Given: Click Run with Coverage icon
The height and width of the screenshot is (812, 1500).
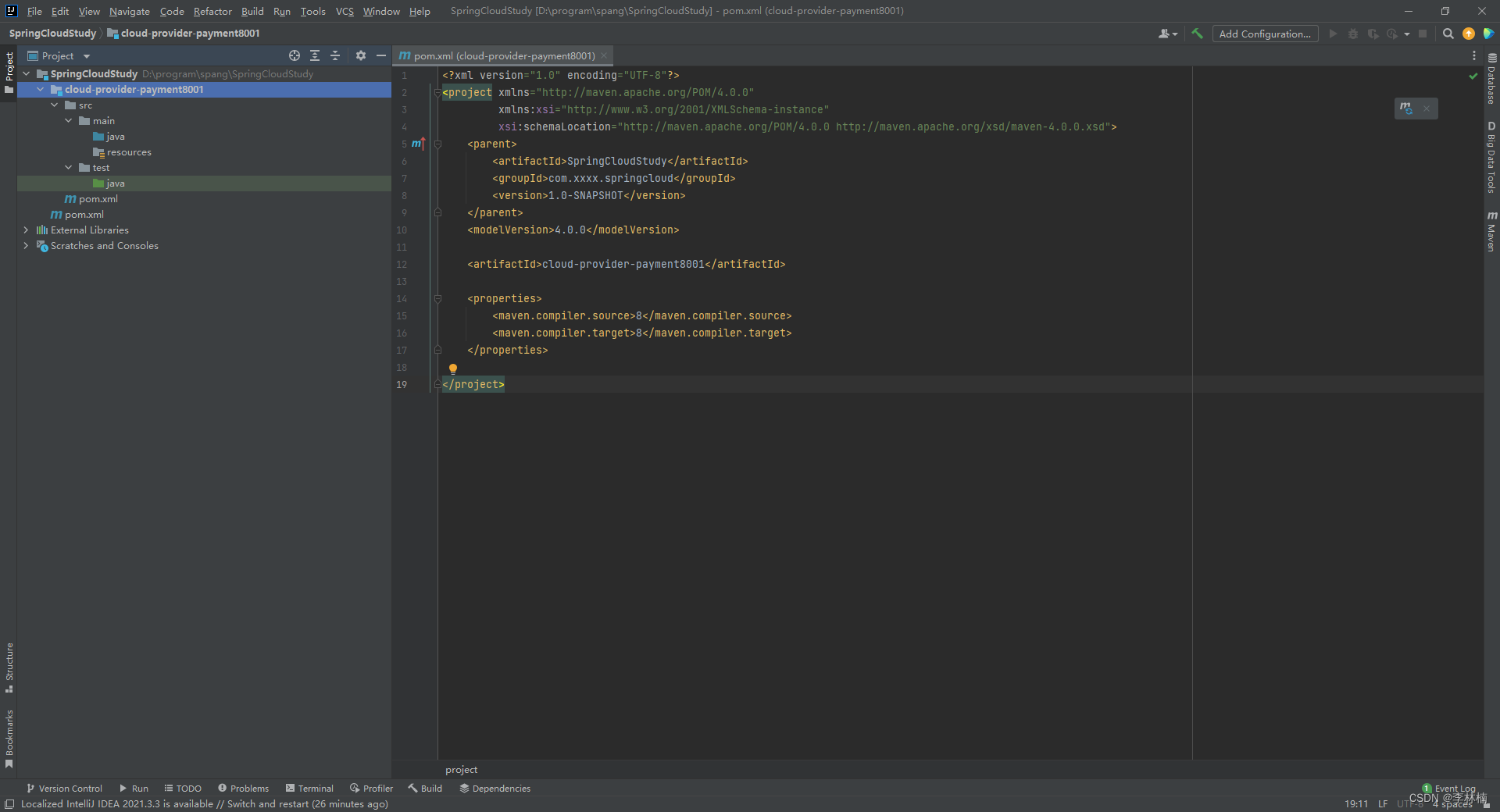Looking at the screenshot, I should pos(1373,34).
